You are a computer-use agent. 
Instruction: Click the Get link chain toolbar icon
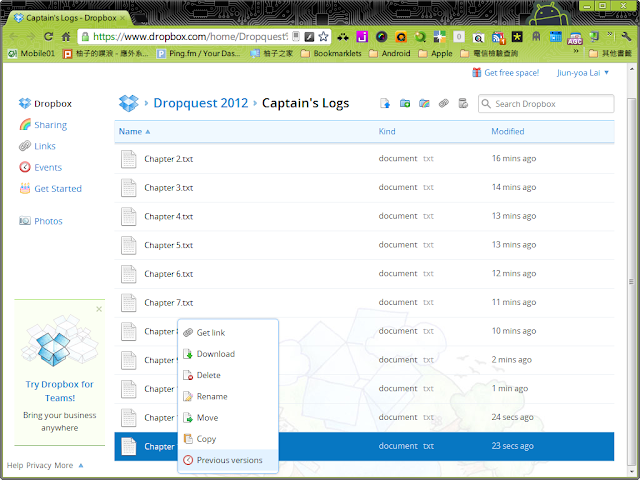point(444,104)
